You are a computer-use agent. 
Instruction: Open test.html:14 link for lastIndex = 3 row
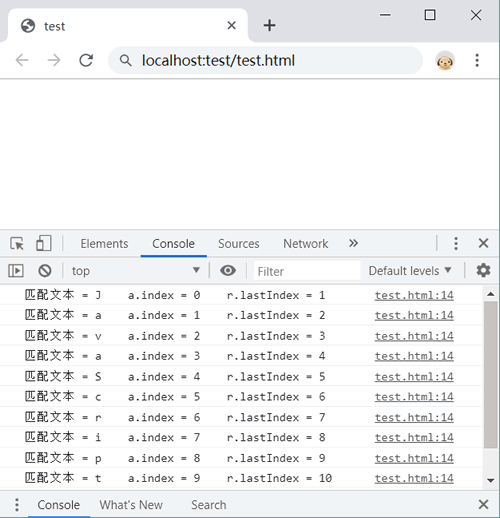coord(414,336)
